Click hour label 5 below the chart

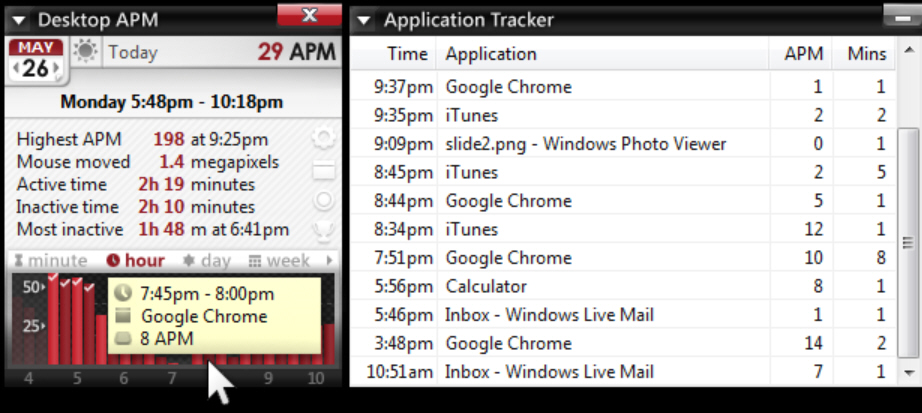(x=77, y=378)
